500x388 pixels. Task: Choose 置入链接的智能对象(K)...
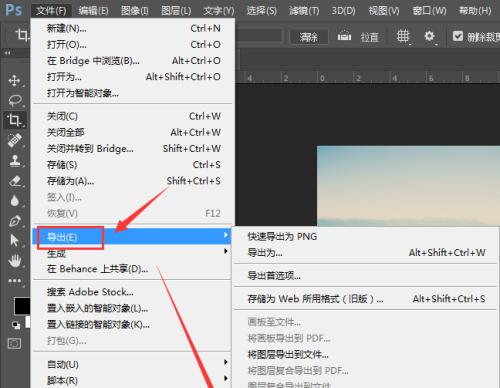[132, 324]
